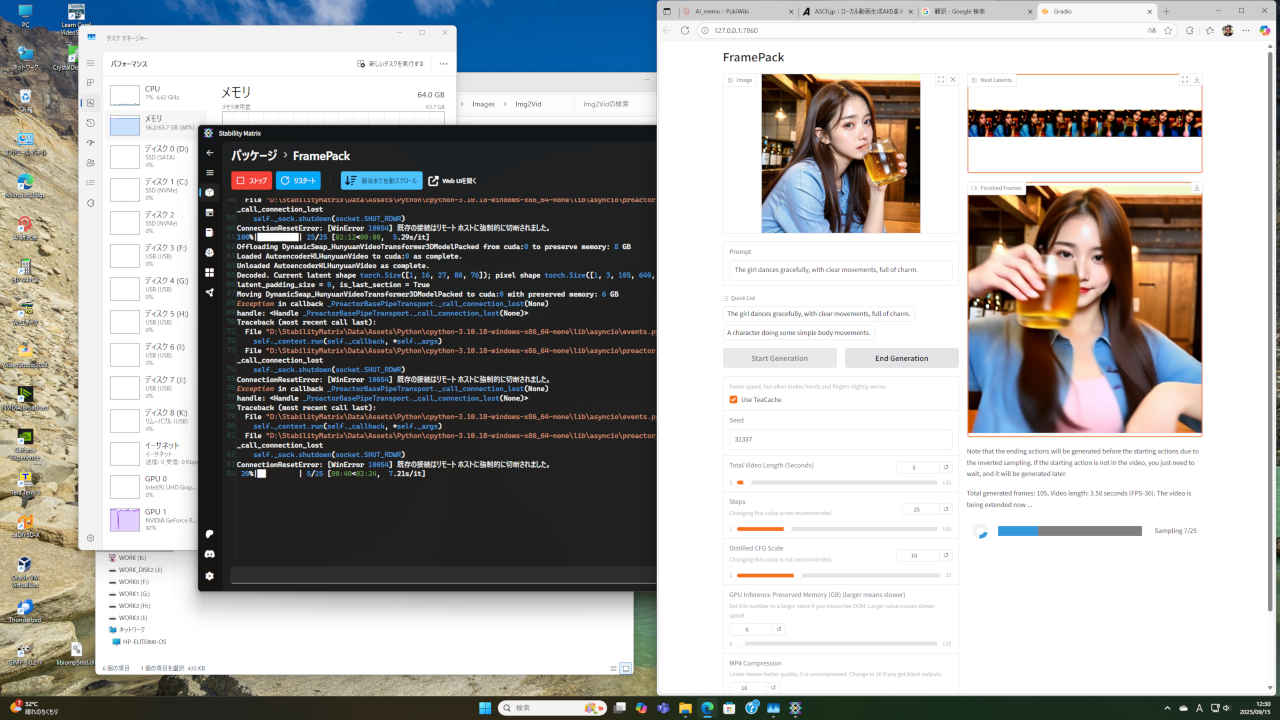This screenshot has height=720, width=1280.
Task: Download the Finished Frames video
Action: pos(1196,188)
